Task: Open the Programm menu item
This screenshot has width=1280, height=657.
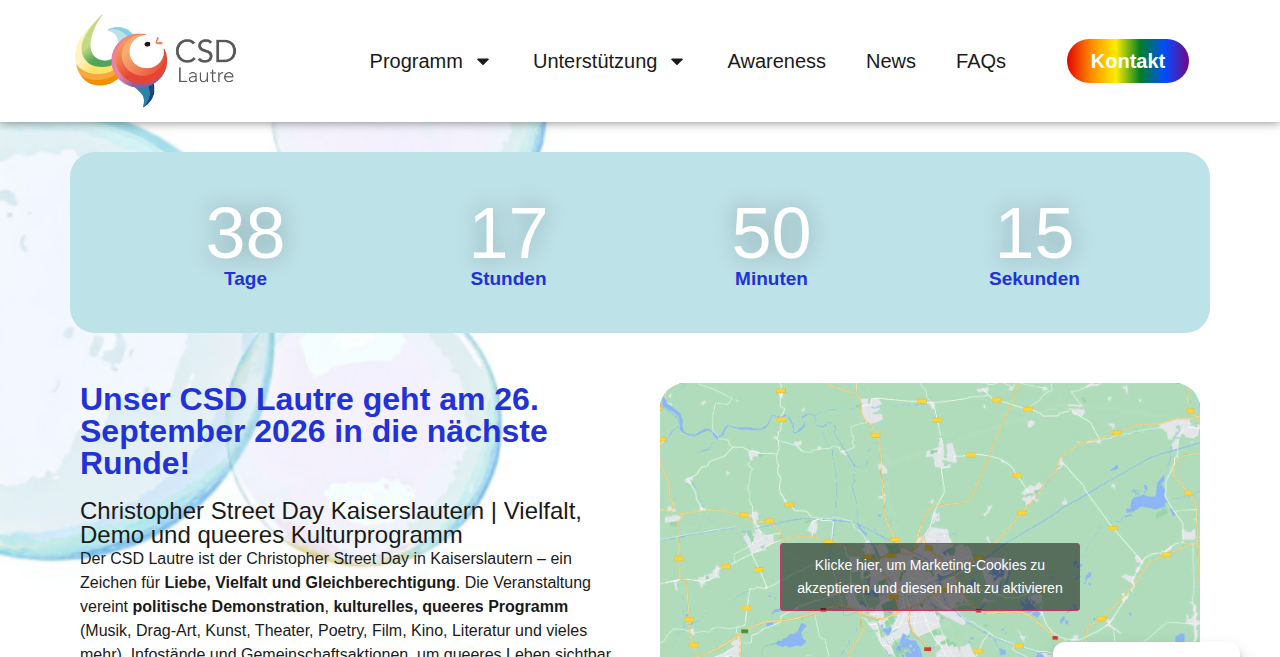Action: 416,61
